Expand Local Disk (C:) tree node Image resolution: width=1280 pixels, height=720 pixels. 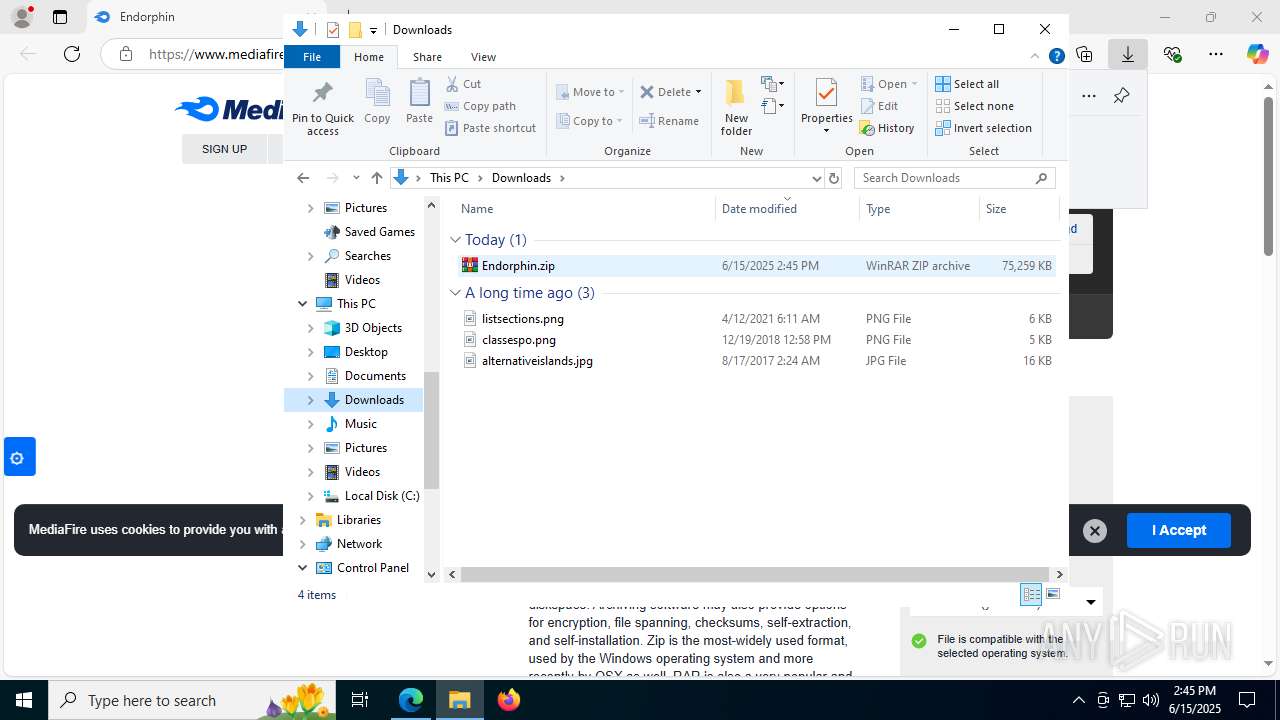coord(310,496)
